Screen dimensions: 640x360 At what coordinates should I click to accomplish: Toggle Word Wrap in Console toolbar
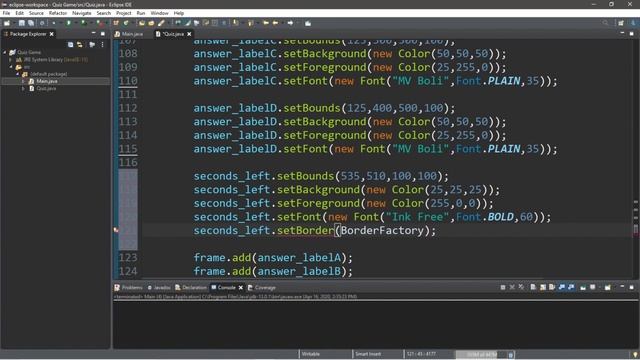(x=551, y=287)
